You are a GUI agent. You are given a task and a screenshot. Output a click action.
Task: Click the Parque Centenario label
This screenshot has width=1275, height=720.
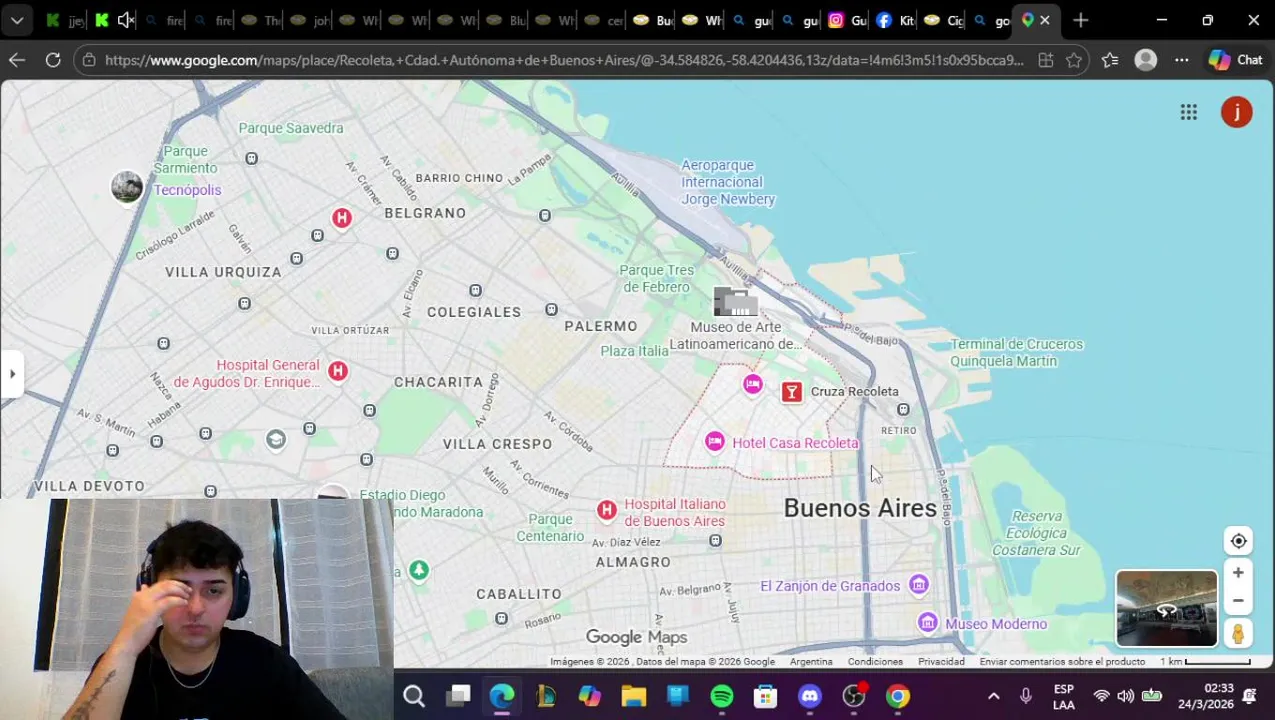[550, 527]
